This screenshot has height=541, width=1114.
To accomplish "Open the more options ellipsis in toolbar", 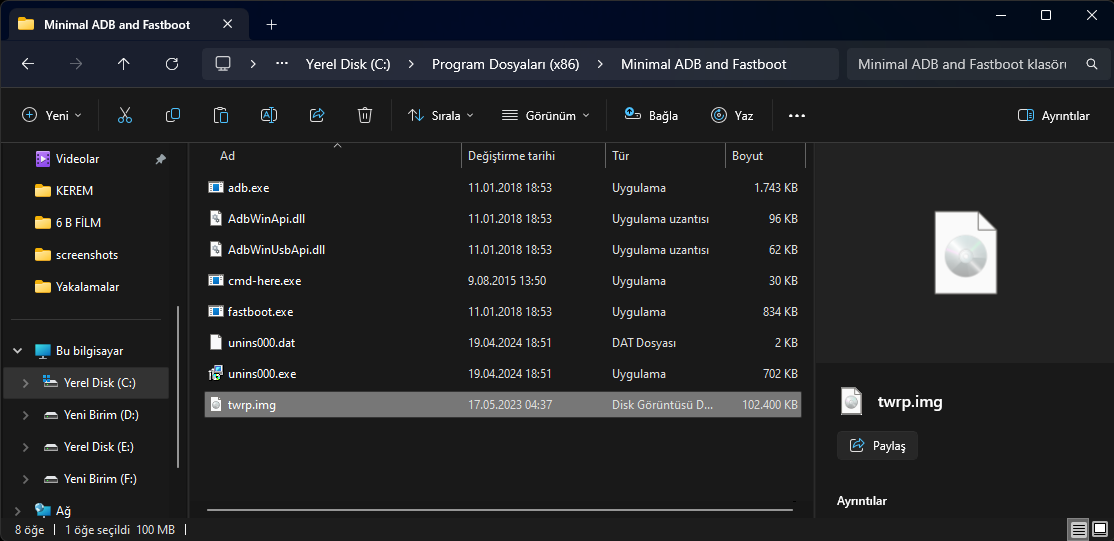I will 797,115.
